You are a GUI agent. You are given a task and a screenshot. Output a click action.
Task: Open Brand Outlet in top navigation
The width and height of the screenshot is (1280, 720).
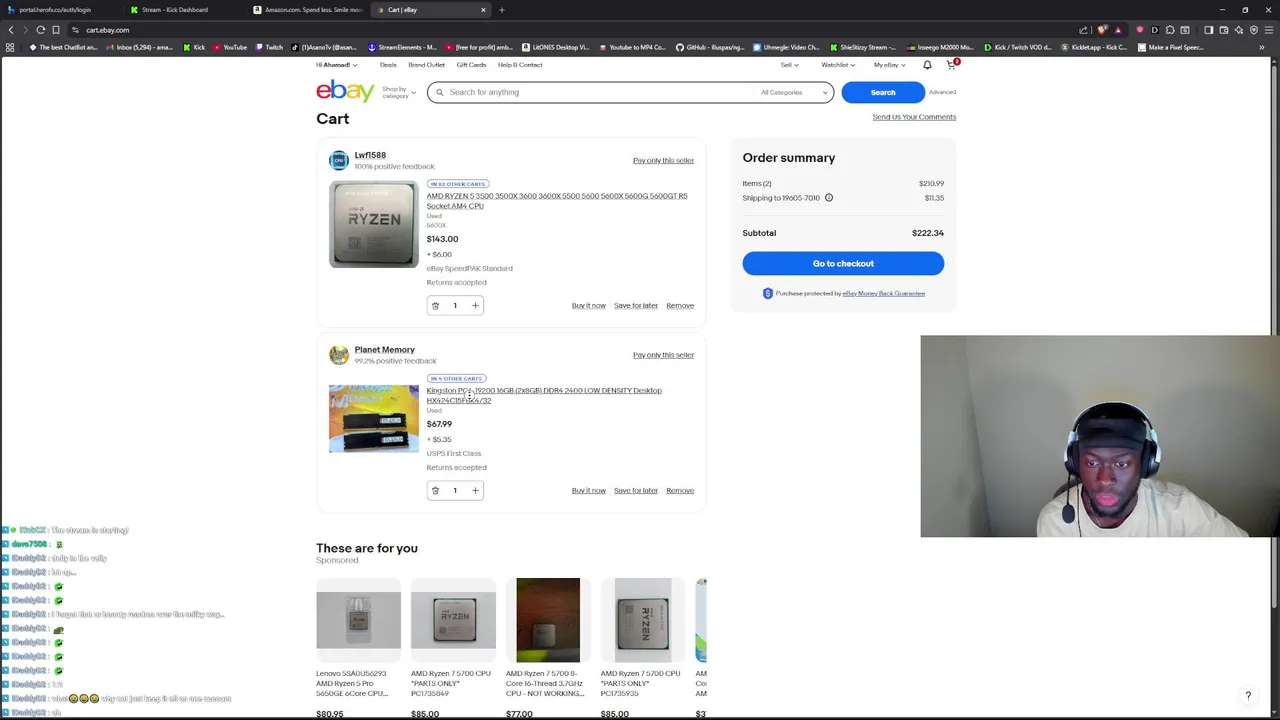426,65
